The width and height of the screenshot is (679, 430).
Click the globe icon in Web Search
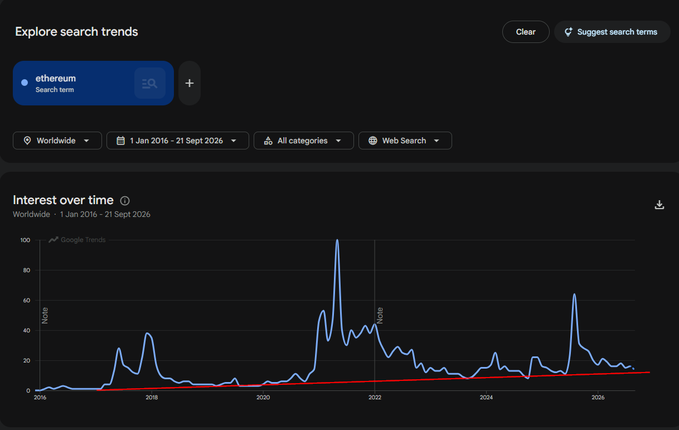[372, 141]
